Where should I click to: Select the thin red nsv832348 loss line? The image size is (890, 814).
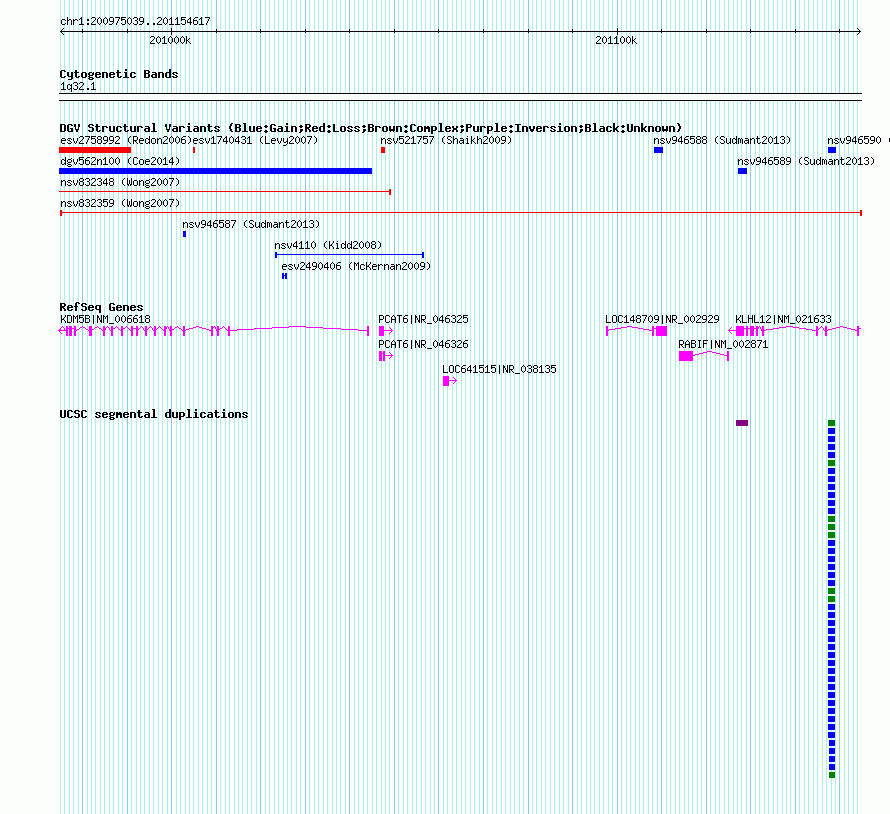click(225, 192)
